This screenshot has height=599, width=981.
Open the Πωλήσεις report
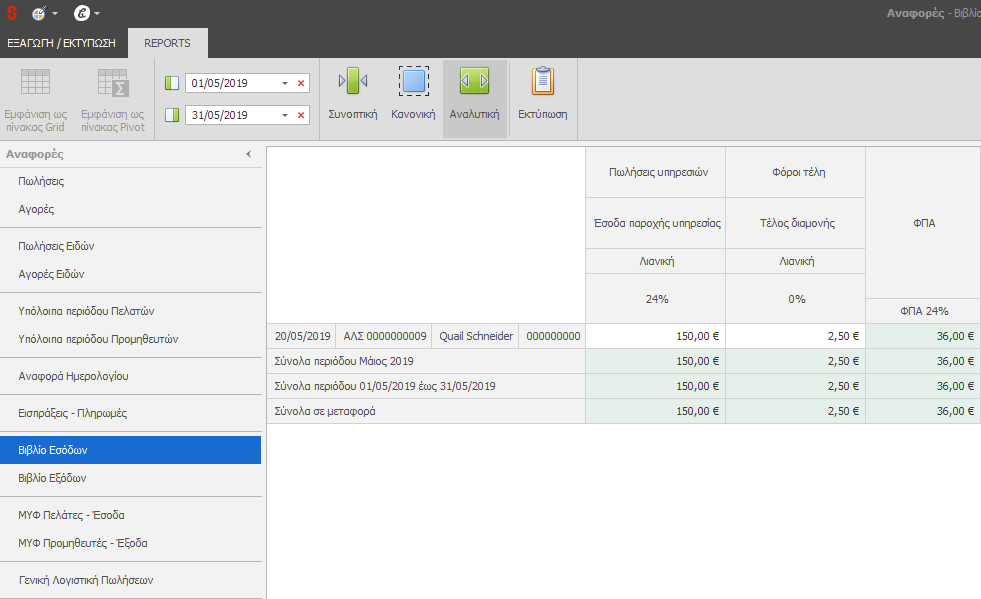pos(41,182)
